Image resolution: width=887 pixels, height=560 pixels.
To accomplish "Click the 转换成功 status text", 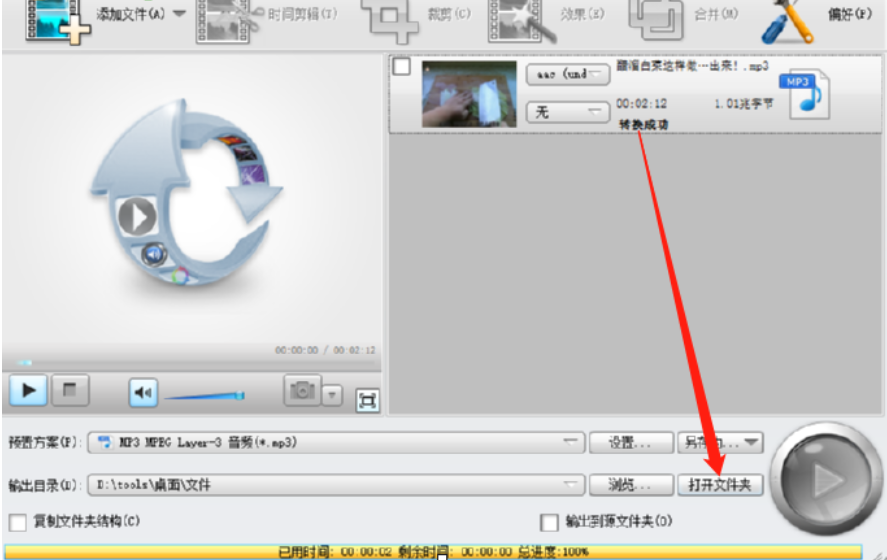I will 643,124.
